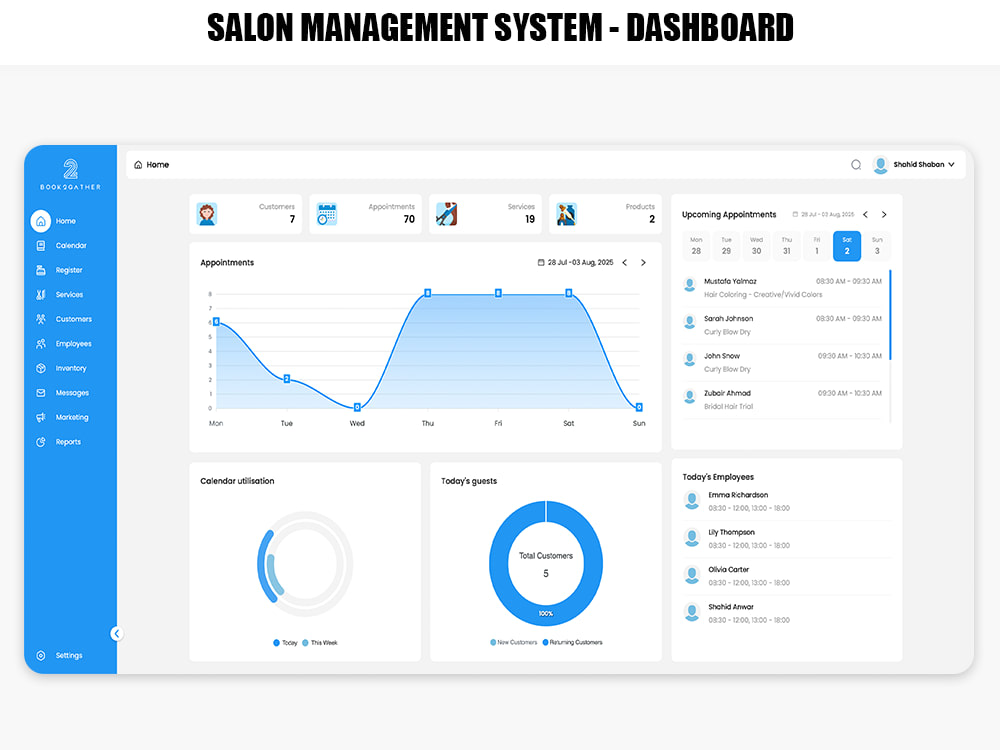Toggle New Customers legend item
Screen dimensions: 1000x750
click(x=513, y=642)
